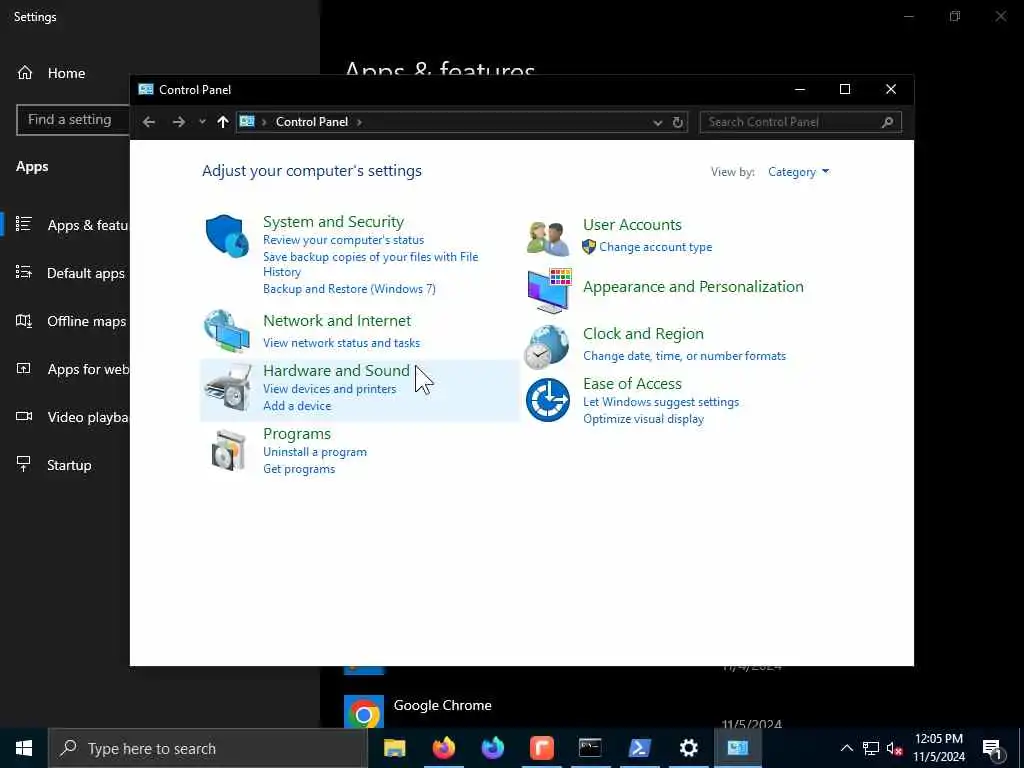The width and height of the screenshot is (1024, 768).
Task: Open Change account type
Action: tap(656, 247)
